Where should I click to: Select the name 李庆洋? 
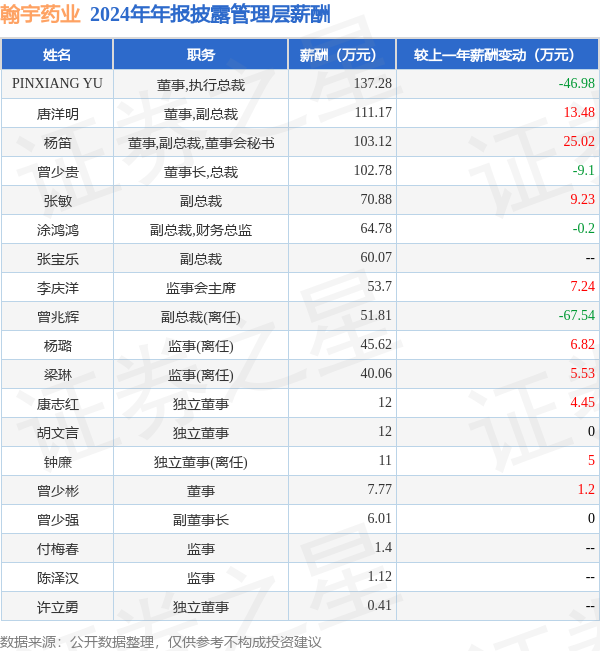pos(57,287)
